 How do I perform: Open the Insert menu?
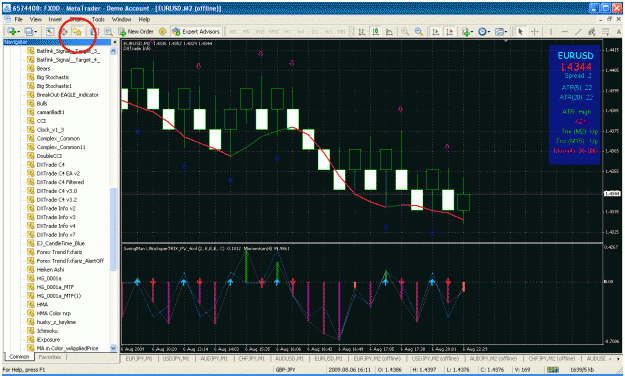tap(55, 19)
